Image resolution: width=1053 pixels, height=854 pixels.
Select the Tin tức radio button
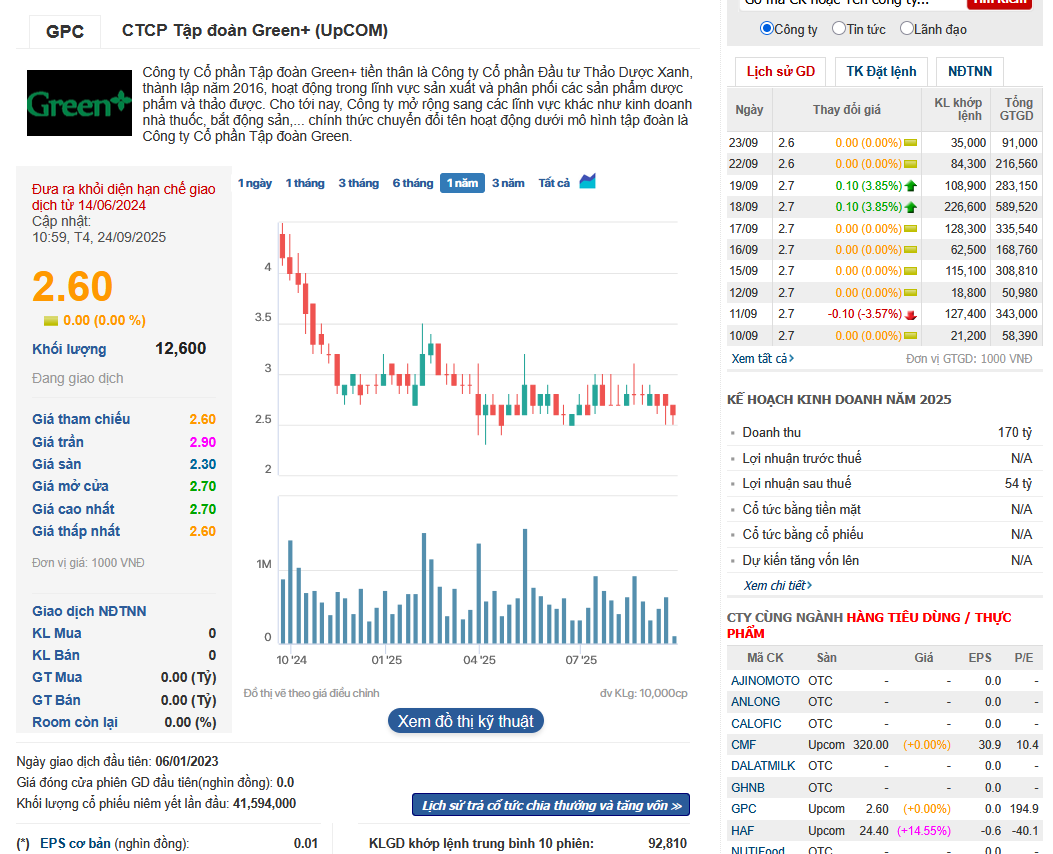click(x=838, y=28)
